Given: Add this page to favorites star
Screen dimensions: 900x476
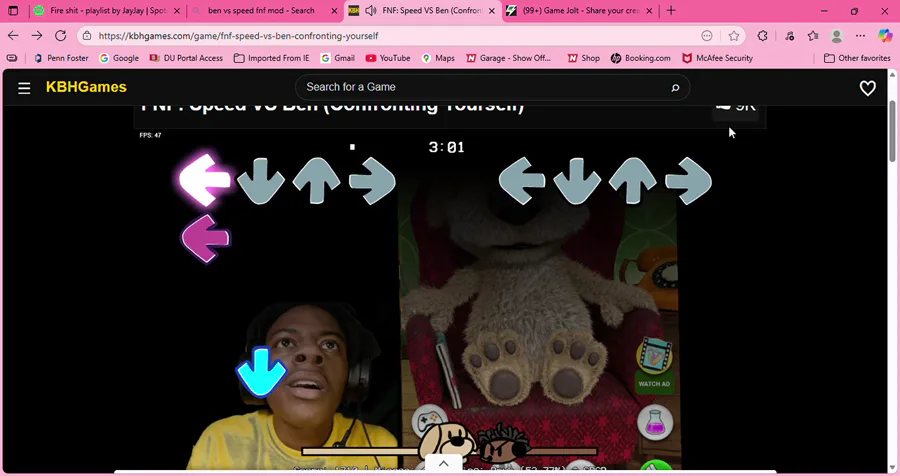Looking at the screenshot, I should coord(734,36).
